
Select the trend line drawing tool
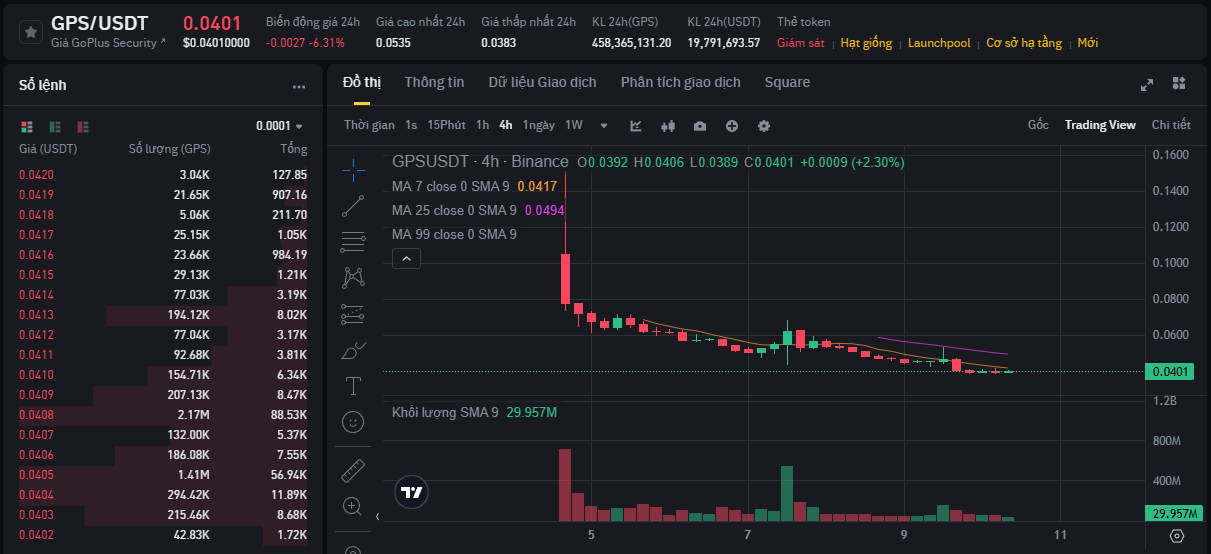point(353,206)
